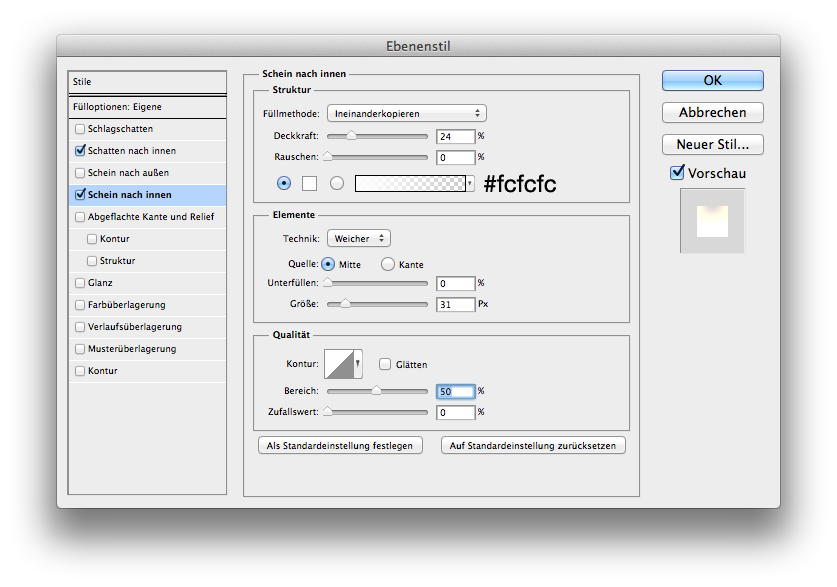
Task: Click the Größe input field
Action: tap(455, 304)
